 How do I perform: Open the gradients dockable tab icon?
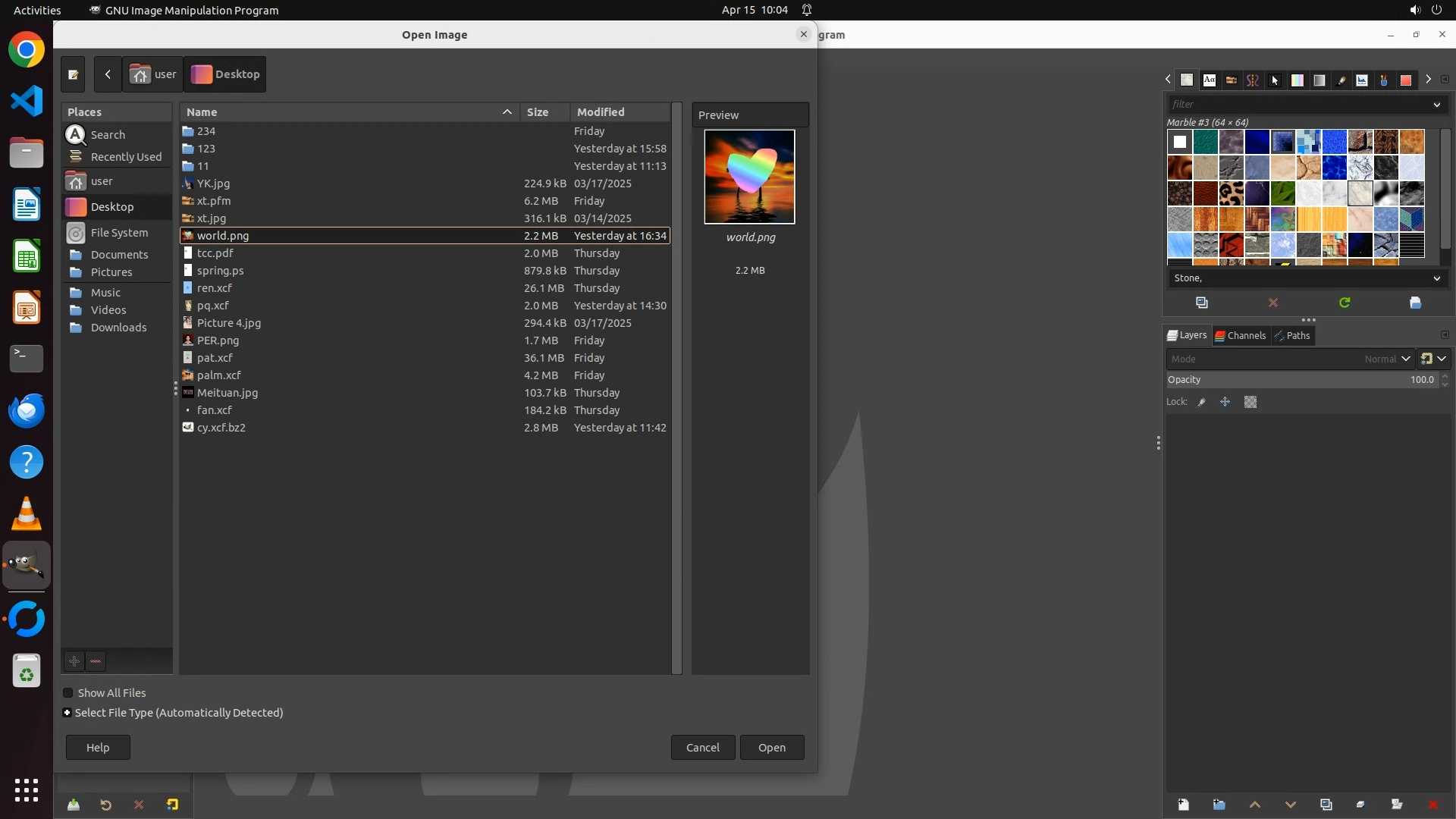(x=1319, y=80)
